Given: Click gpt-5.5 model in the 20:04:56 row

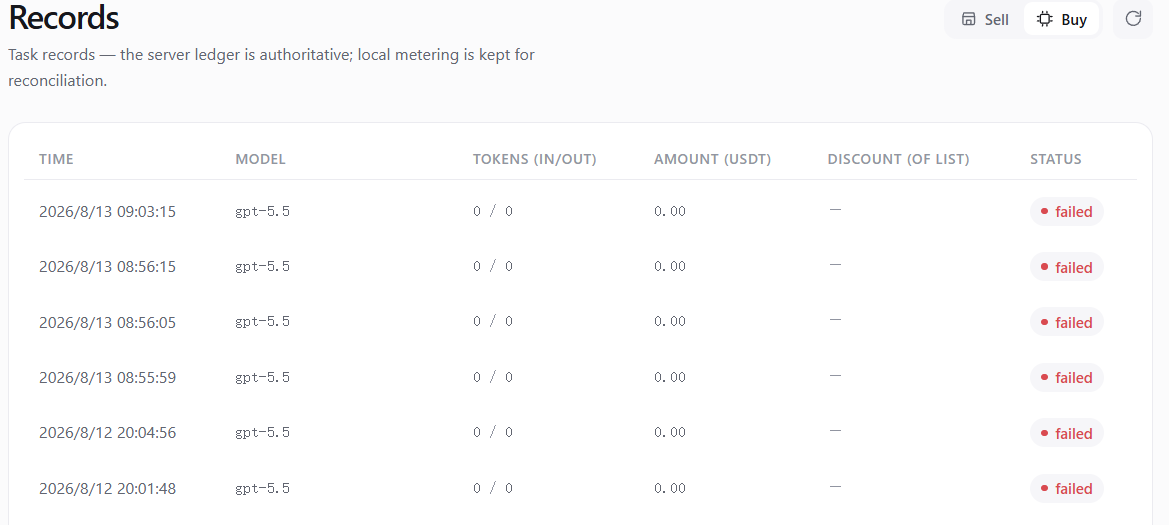Looking at the screenshot, I should click(x=262, y=433).
